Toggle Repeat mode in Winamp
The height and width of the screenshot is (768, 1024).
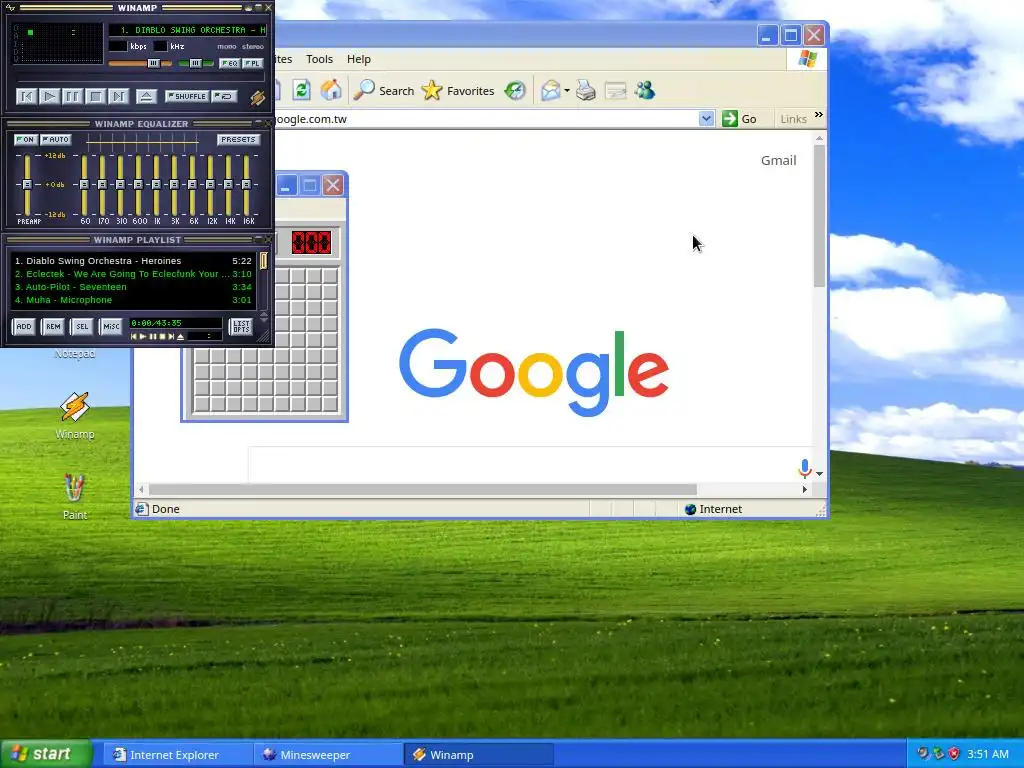224,97
